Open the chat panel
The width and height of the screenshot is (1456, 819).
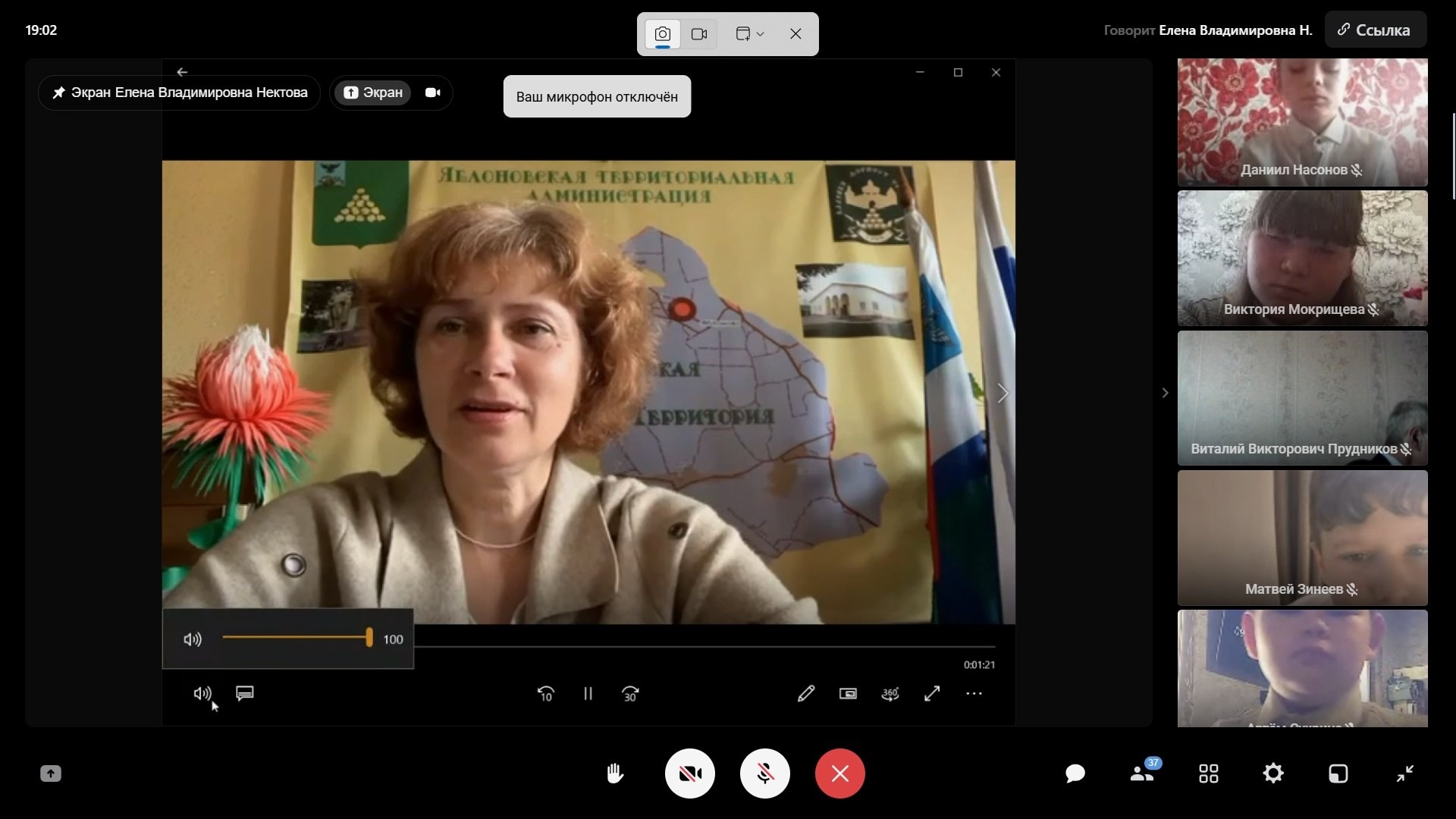(1075, 773)
